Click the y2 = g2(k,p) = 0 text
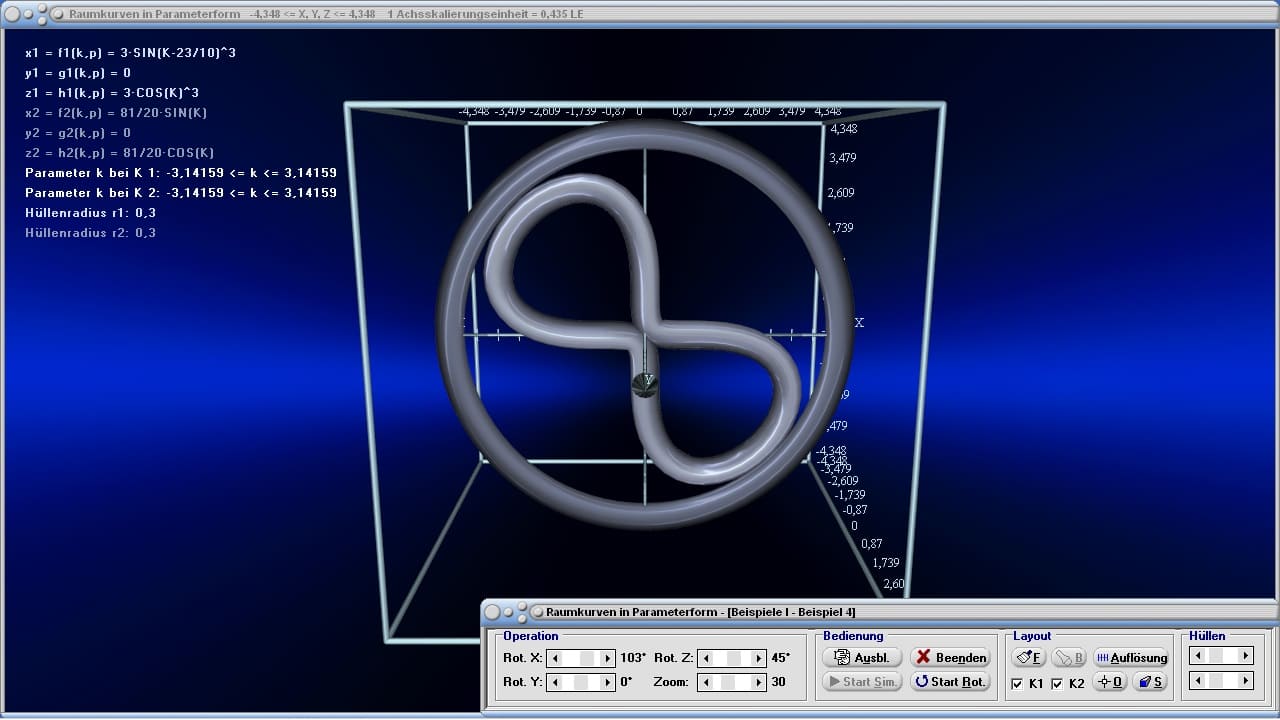 click(x=78, y=133)
